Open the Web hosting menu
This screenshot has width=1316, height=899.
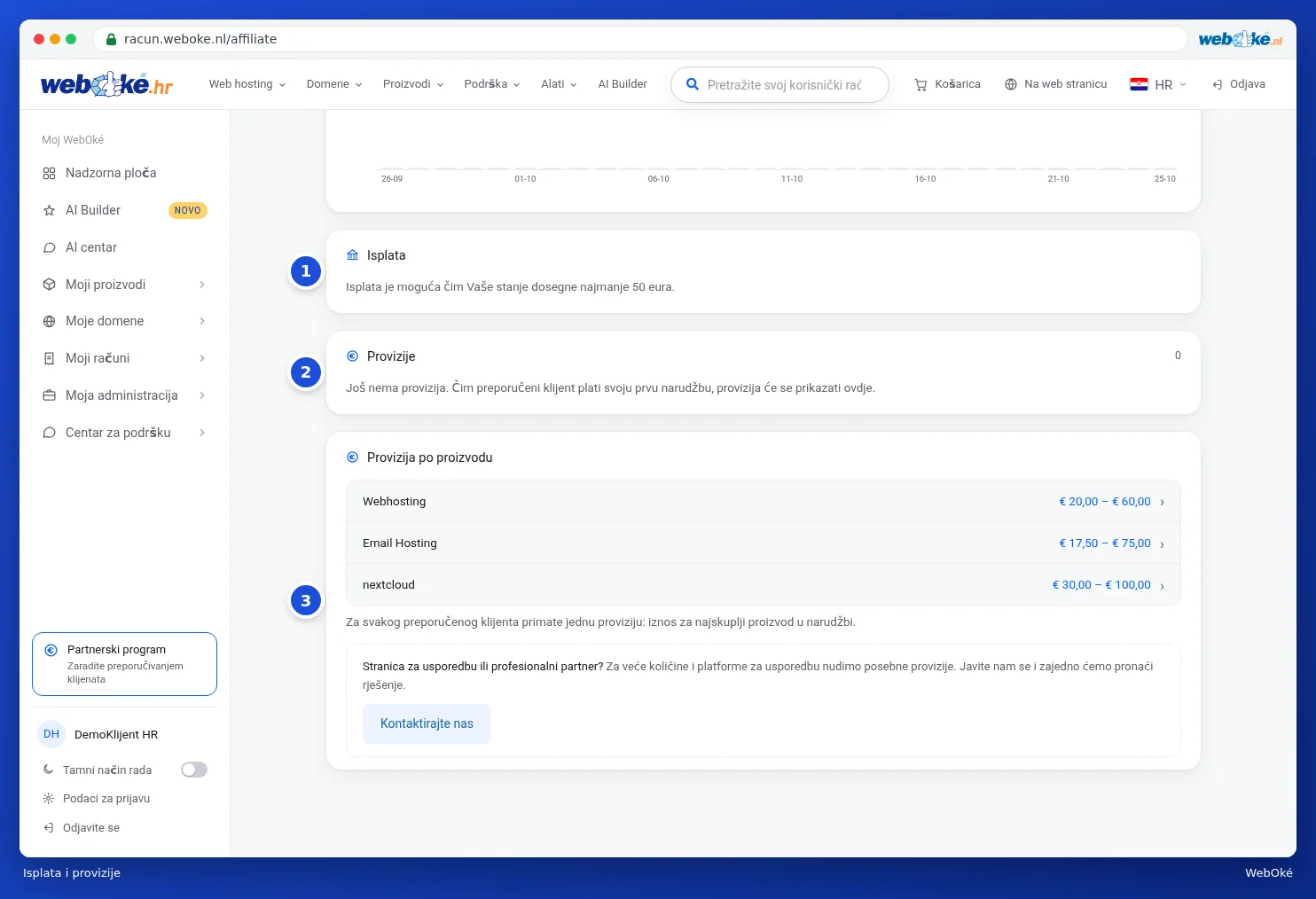tap(247, 84)
